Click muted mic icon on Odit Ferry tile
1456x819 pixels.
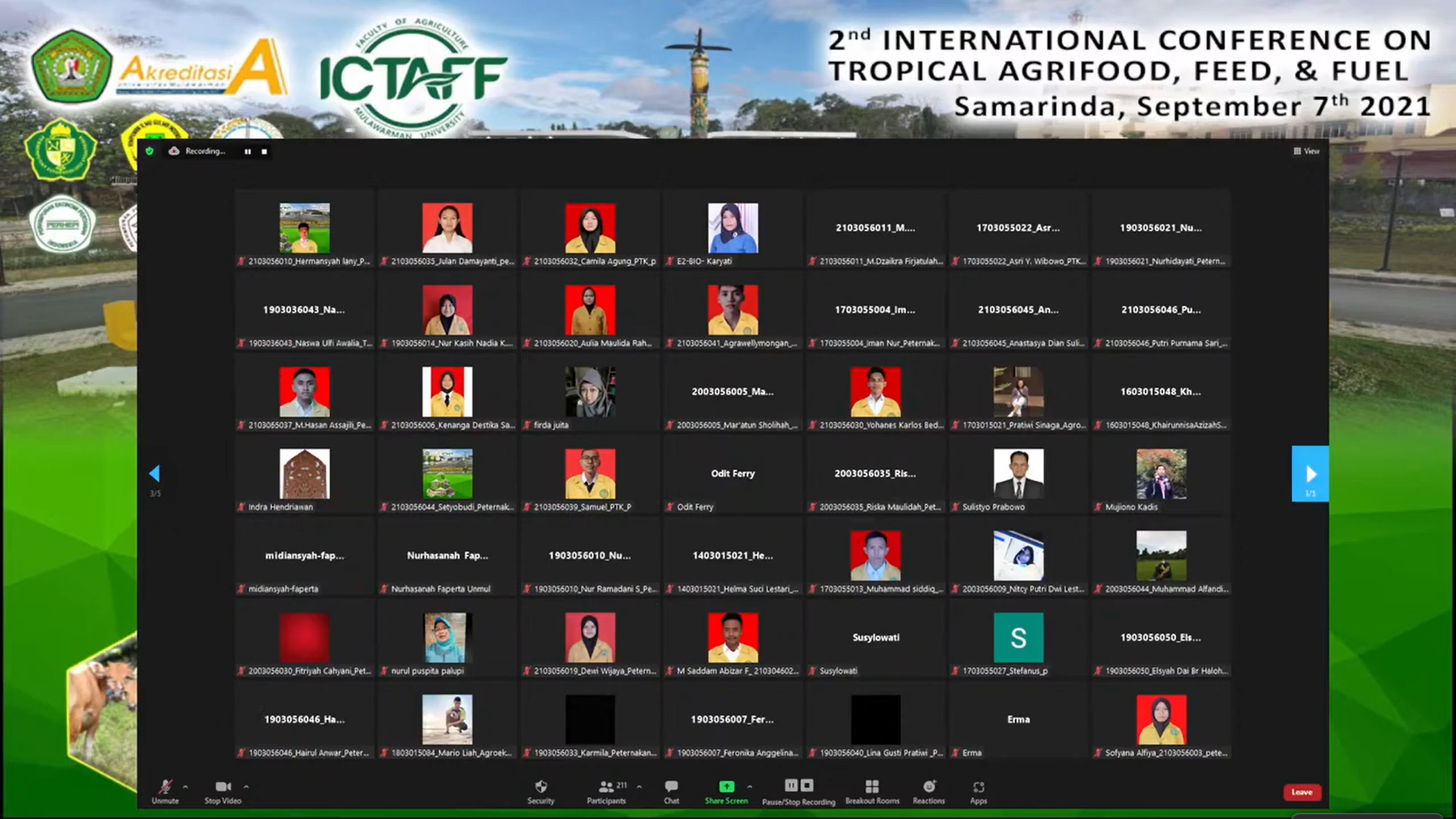pos(670,507)
